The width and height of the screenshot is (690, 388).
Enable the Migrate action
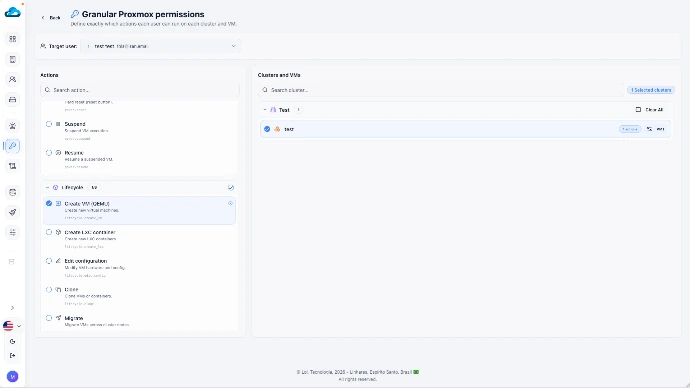coord(49,318)
